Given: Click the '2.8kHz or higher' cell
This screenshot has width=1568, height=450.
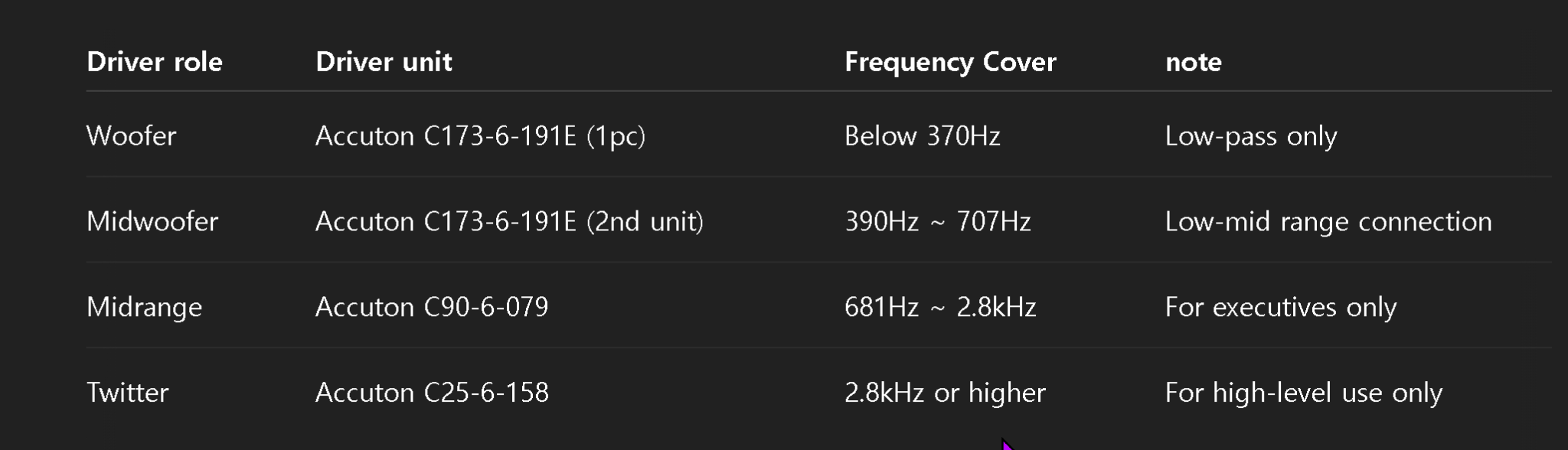Looking at the screenshot, I should click(945, 393).
